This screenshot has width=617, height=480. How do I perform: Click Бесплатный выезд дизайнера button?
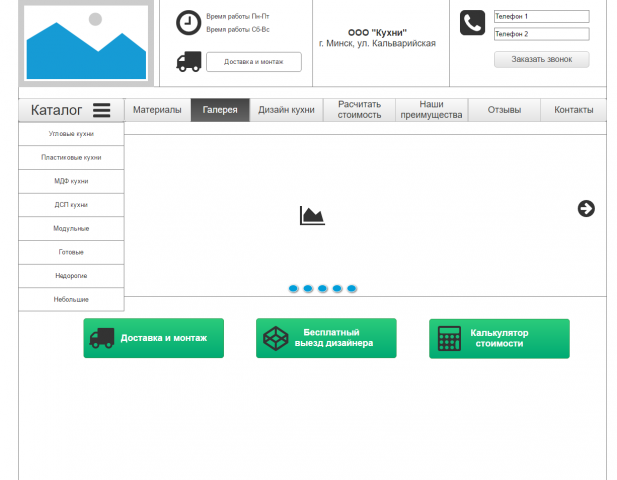coord(326,338)
